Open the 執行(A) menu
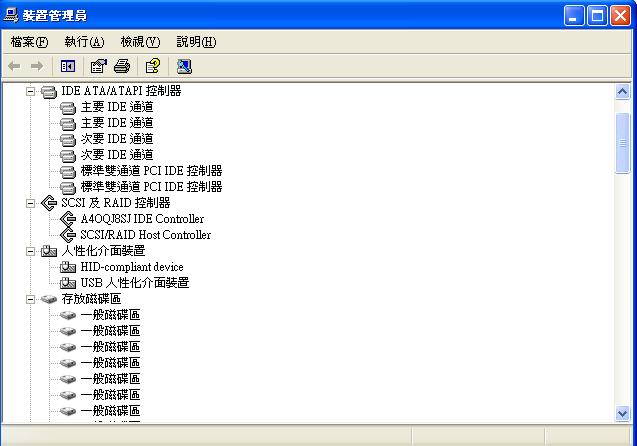The width and height of the screenshot is (637, 446). click(x=84, y=42)
